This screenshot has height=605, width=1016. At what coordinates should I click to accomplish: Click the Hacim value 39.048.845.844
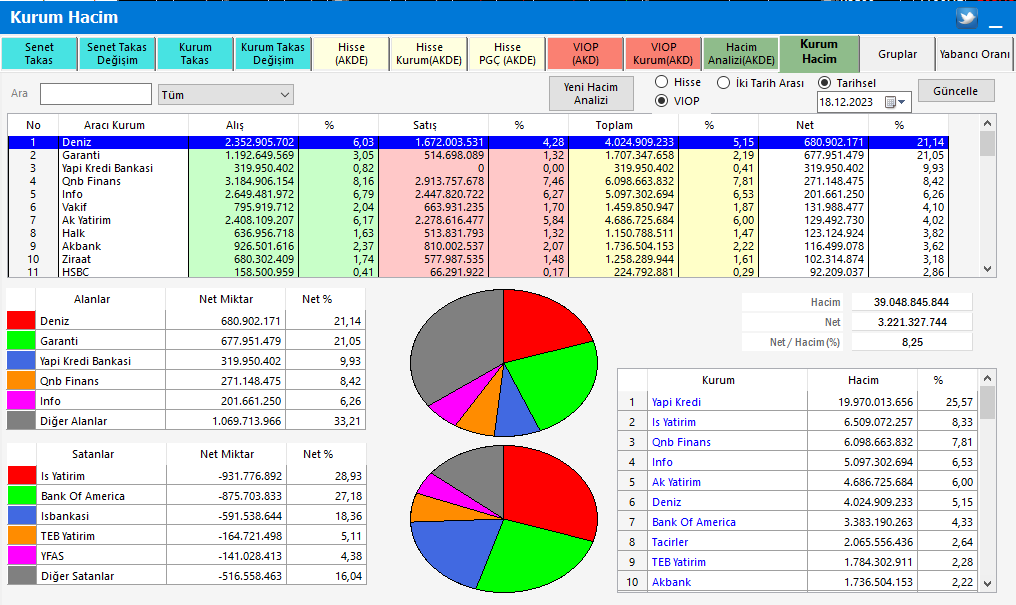pos(911,302)
